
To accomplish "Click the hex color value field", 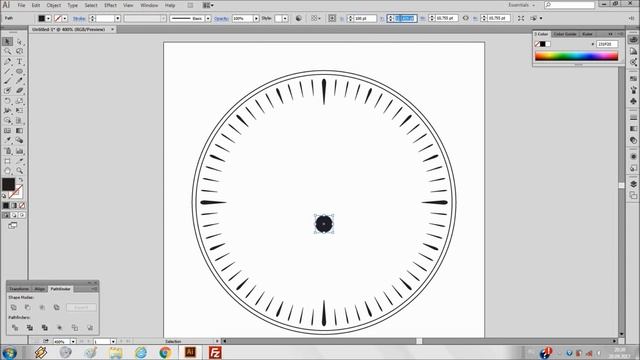I will tap(607, 44).
